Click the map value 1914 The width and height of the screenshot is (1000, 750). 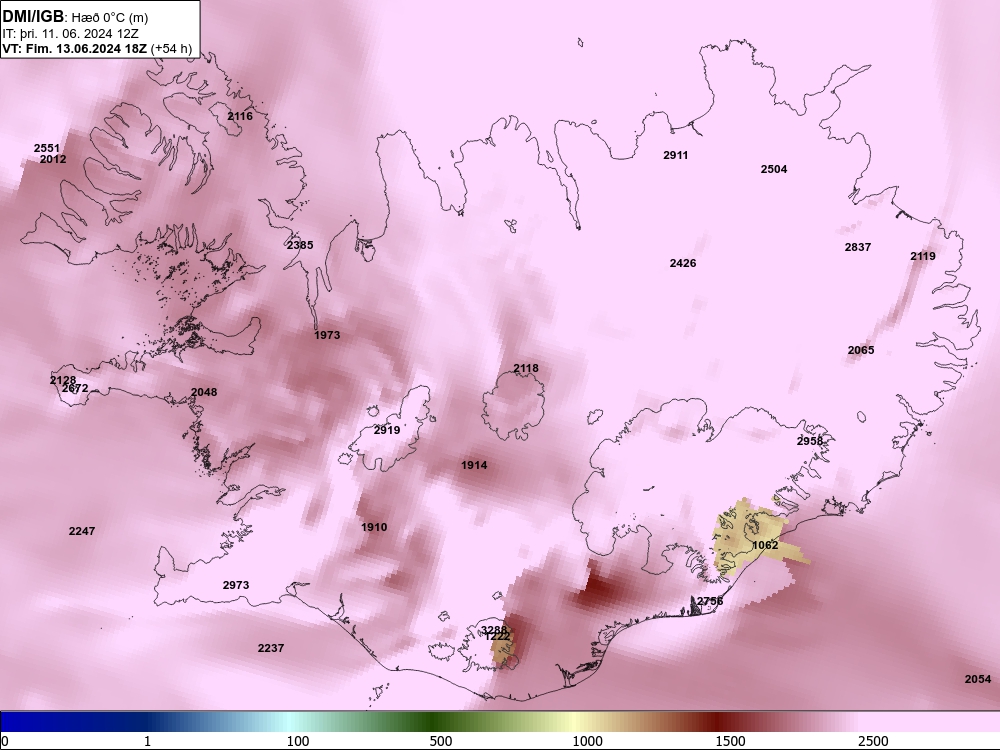474,466
